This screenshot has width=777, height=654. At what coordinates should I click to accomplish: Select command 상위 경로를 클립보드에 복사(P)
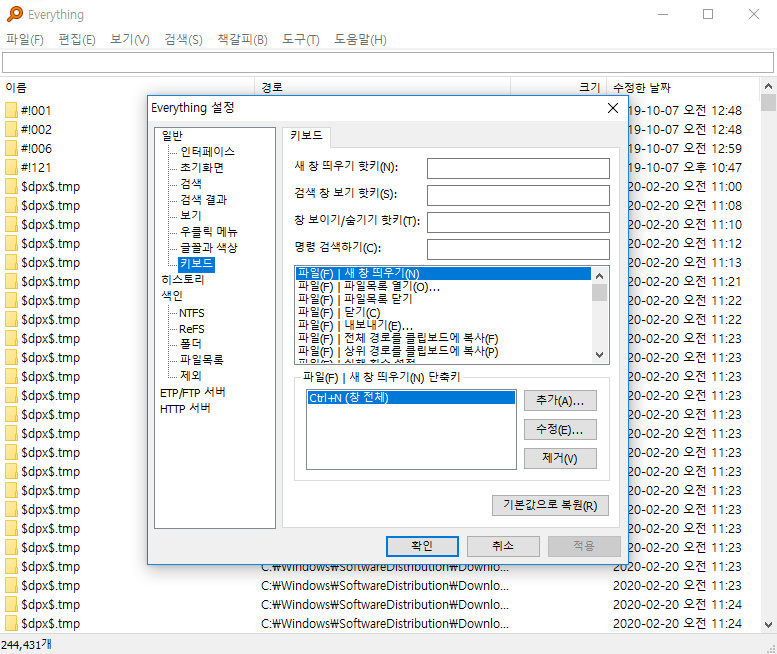pos(443,351)
